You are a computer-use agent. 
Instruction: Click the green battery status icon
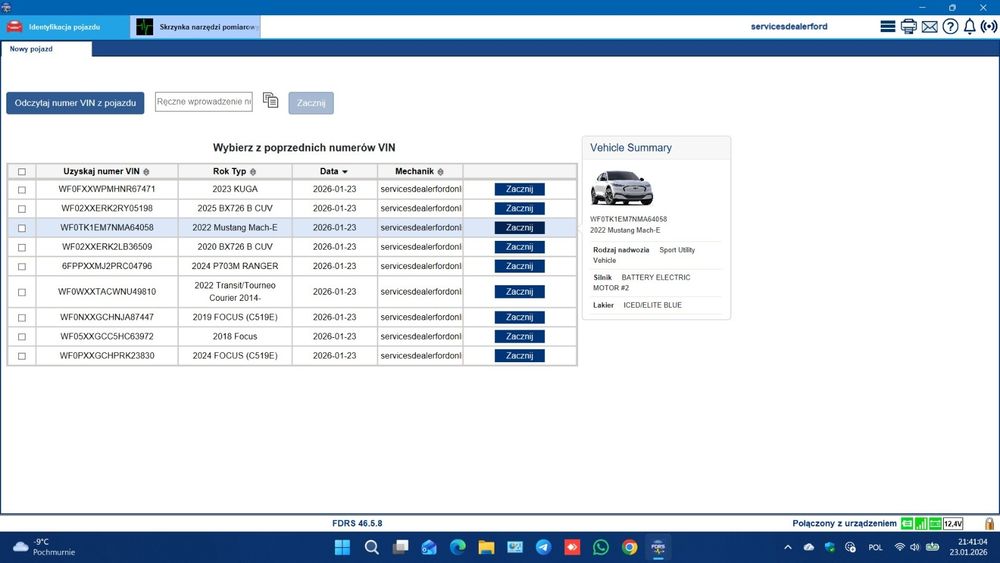935,523
